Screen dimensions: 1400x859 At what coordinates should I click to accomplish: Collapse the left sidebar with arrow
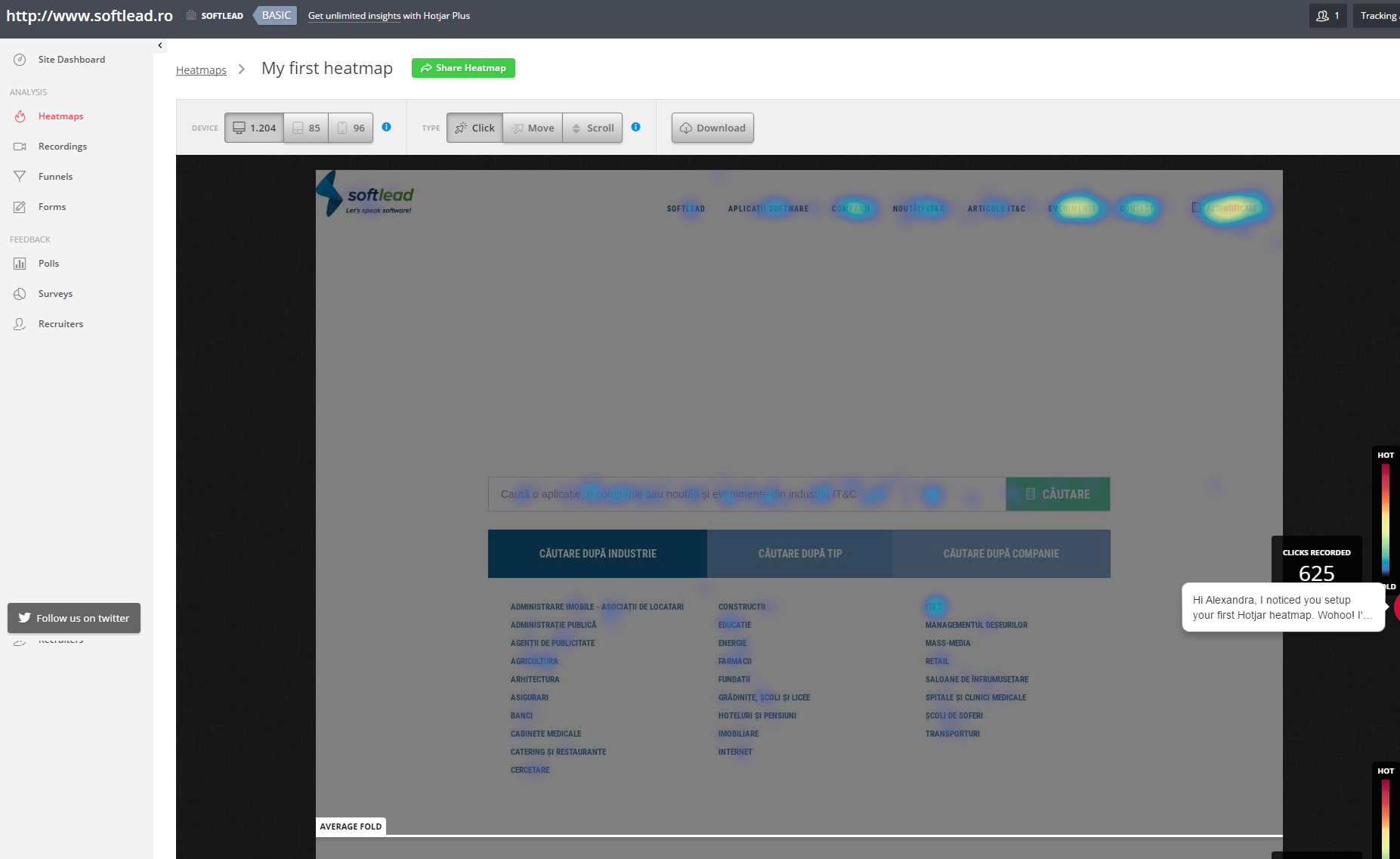[159, 45]
